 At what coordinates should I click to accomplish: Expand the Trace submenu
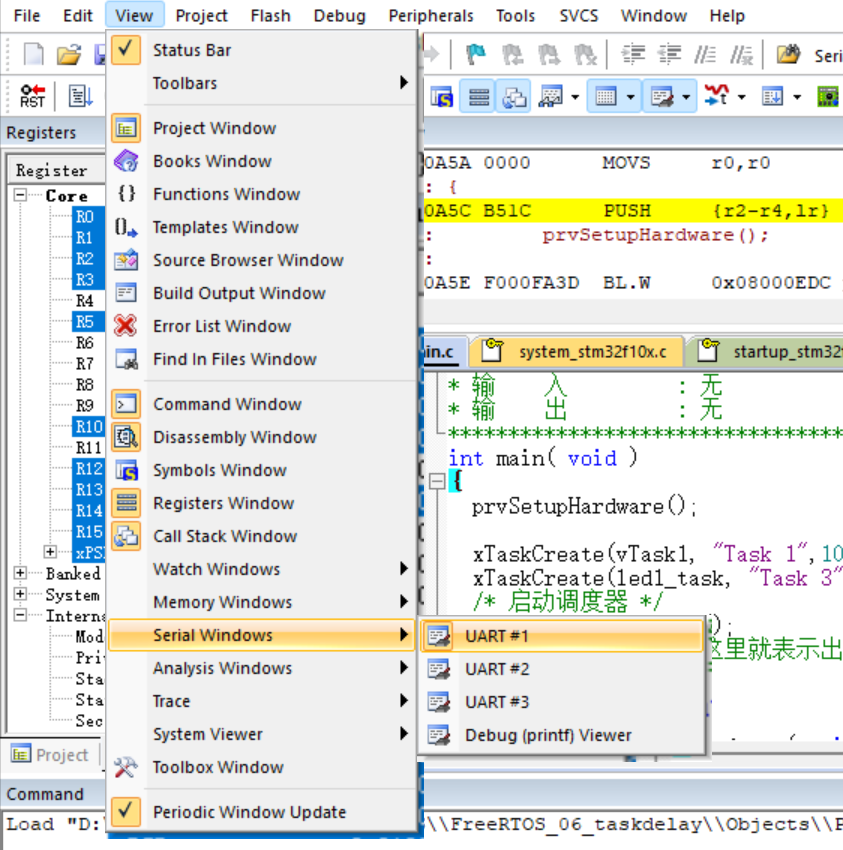pos(262,701)
